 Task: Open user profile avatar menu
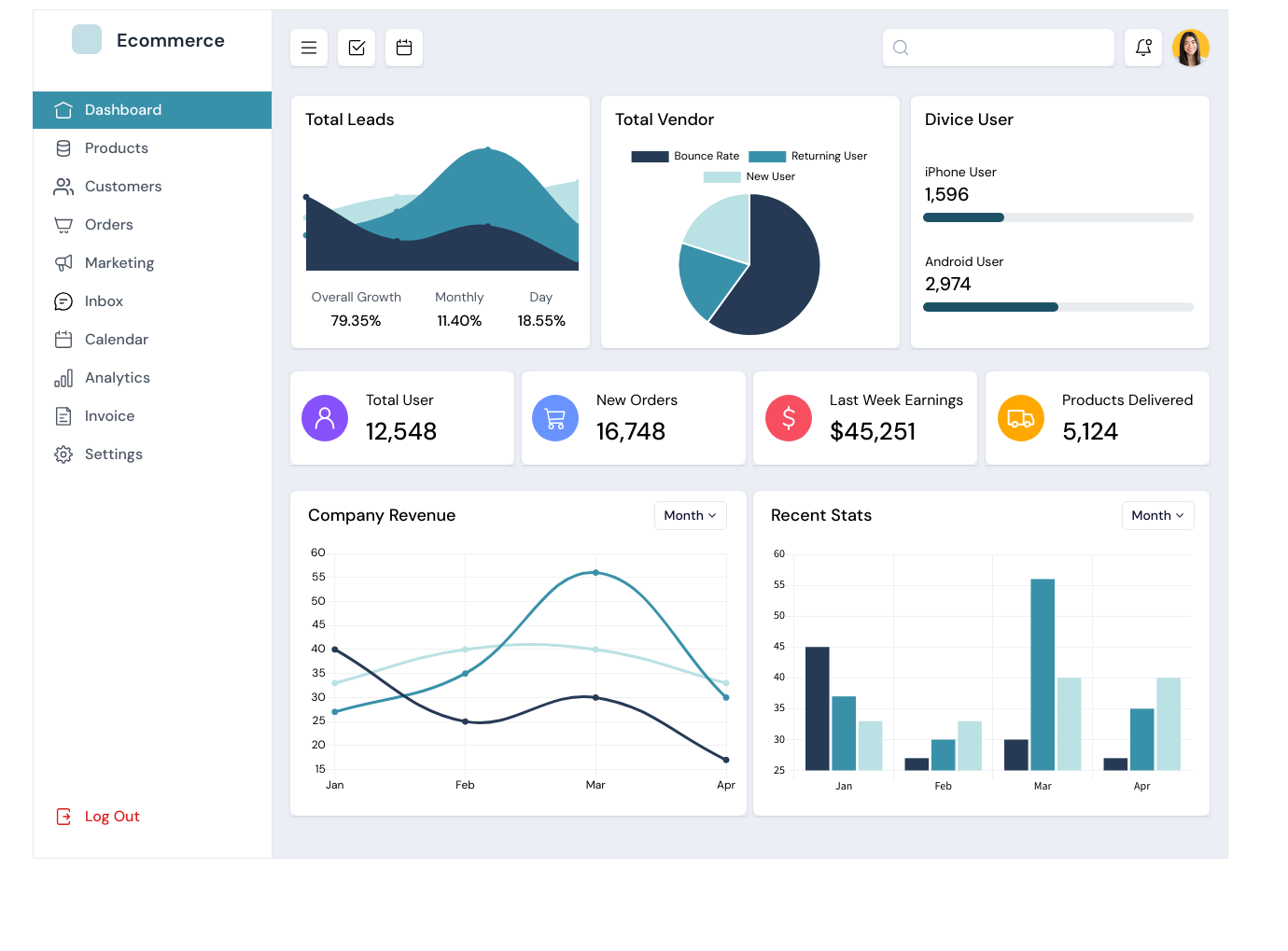tap(1191, 48)
